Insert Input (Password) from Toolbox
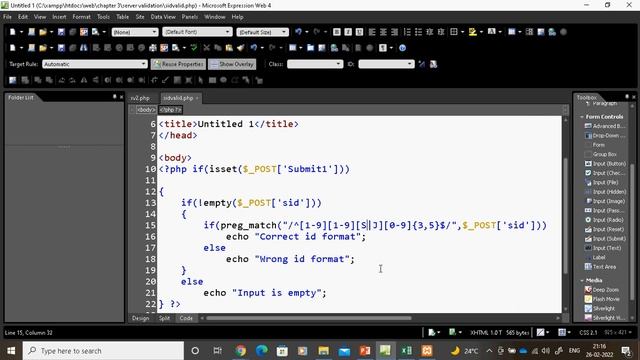Viewport: 640px width, 360px height. click(x=604, y=211)
